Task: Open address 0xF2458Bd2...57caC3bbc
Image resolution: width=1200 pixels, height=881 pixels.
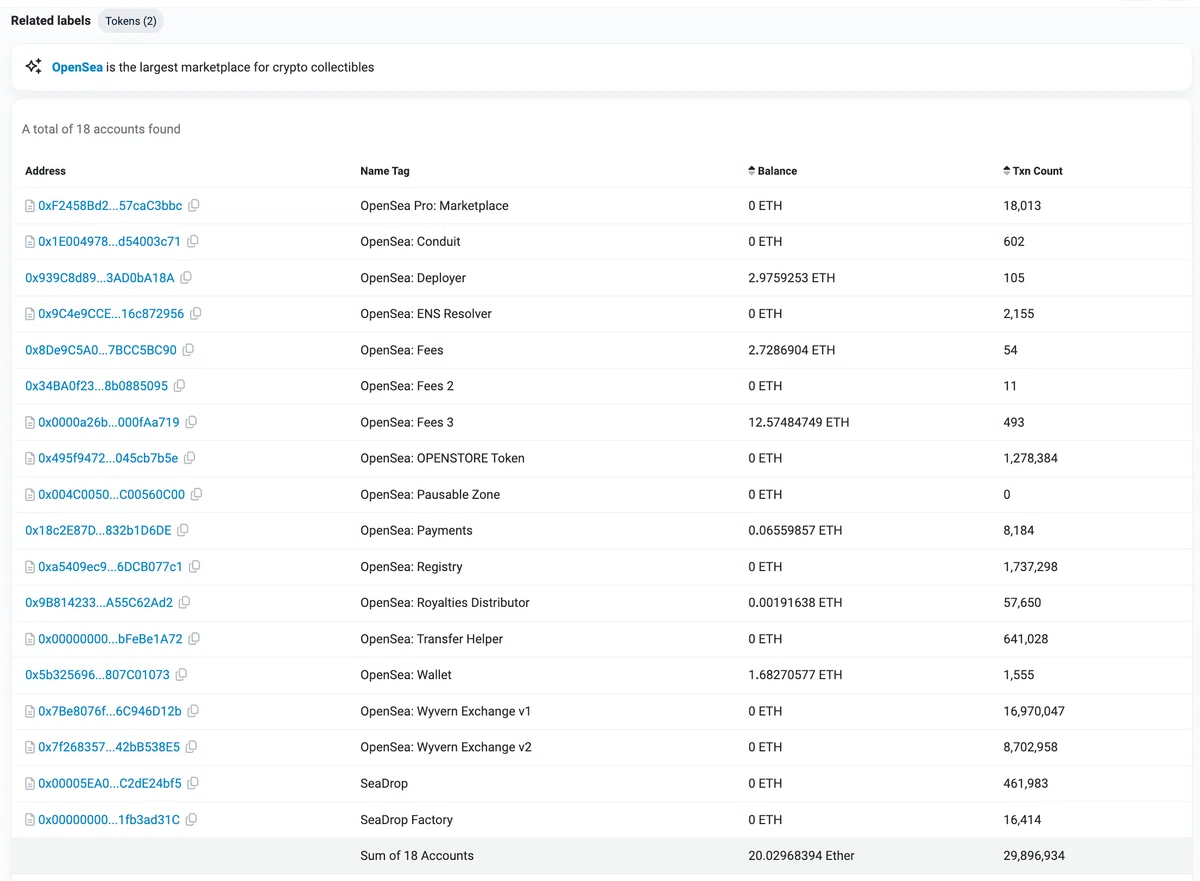Action: tap(110, 205)
